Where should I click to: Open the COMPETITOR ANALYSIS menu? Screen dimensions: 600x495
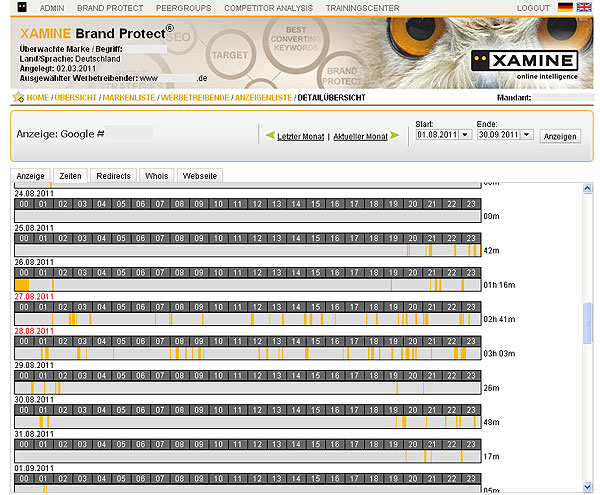point(269,8)
